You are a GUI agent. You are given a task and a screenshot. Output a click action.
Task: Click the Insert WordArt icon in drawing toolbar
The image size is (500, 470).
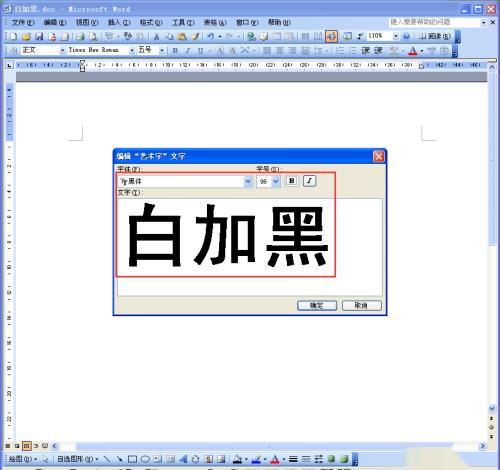(x=183, y=459)
